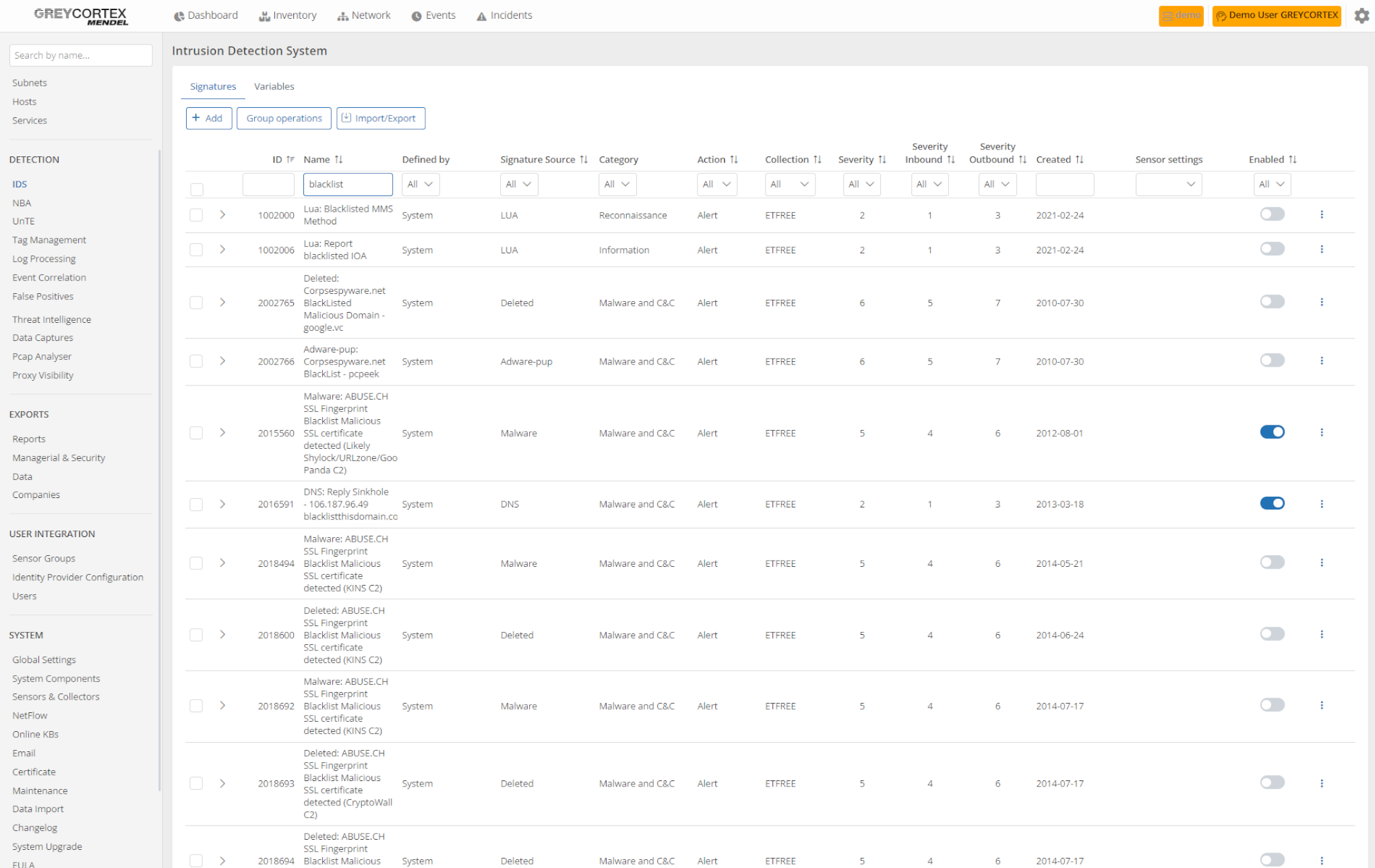Expand details for DNS: Reply Sinkhole signature
Image resolution: width=1375 pixels, height=868 pixels.
[222, 503]
